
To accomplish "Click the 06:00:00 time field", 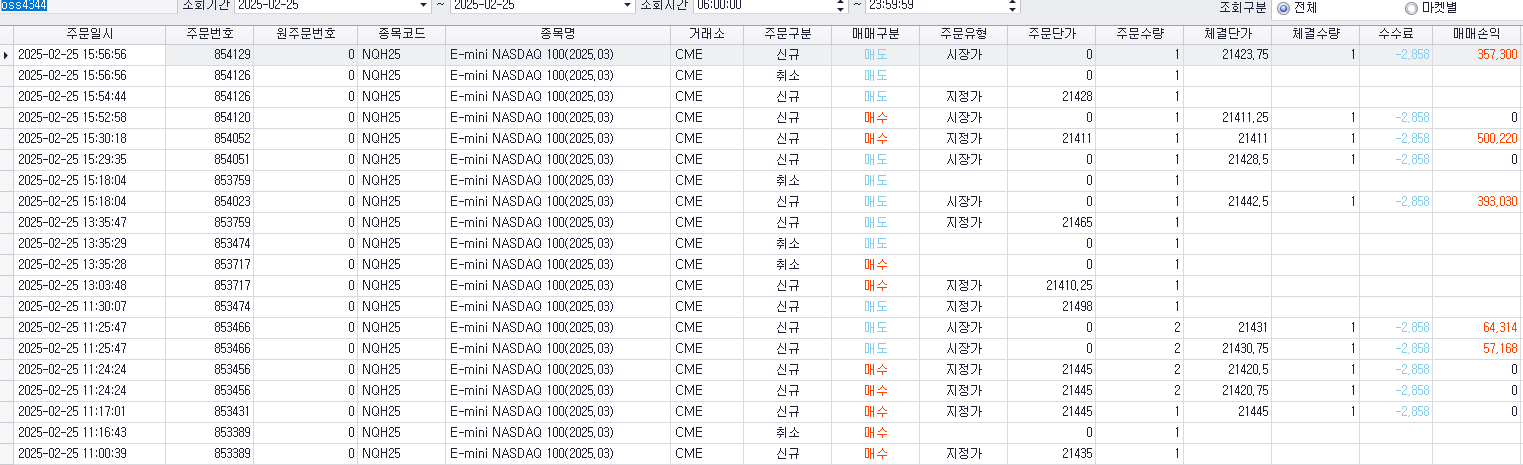I will click(765, 5).
